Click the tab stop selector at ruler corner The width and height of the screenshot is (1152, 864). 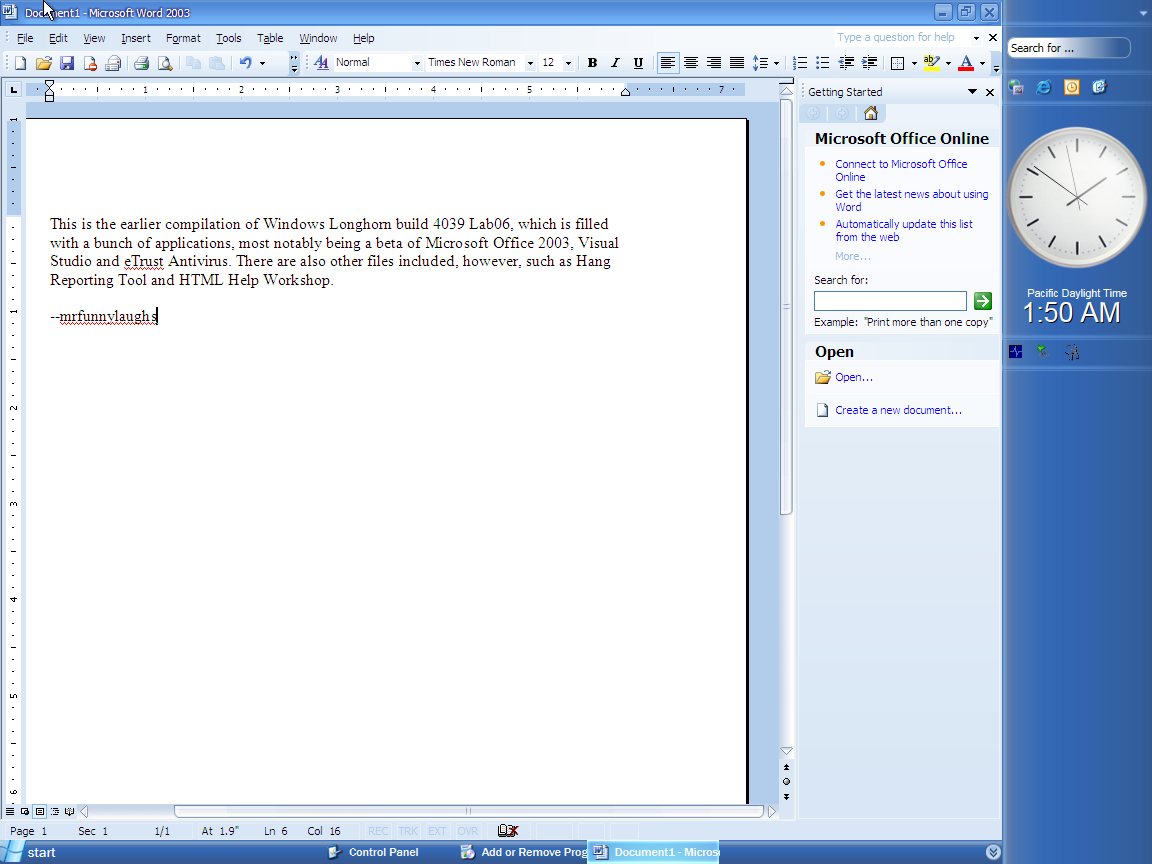(x=13, y=90)
